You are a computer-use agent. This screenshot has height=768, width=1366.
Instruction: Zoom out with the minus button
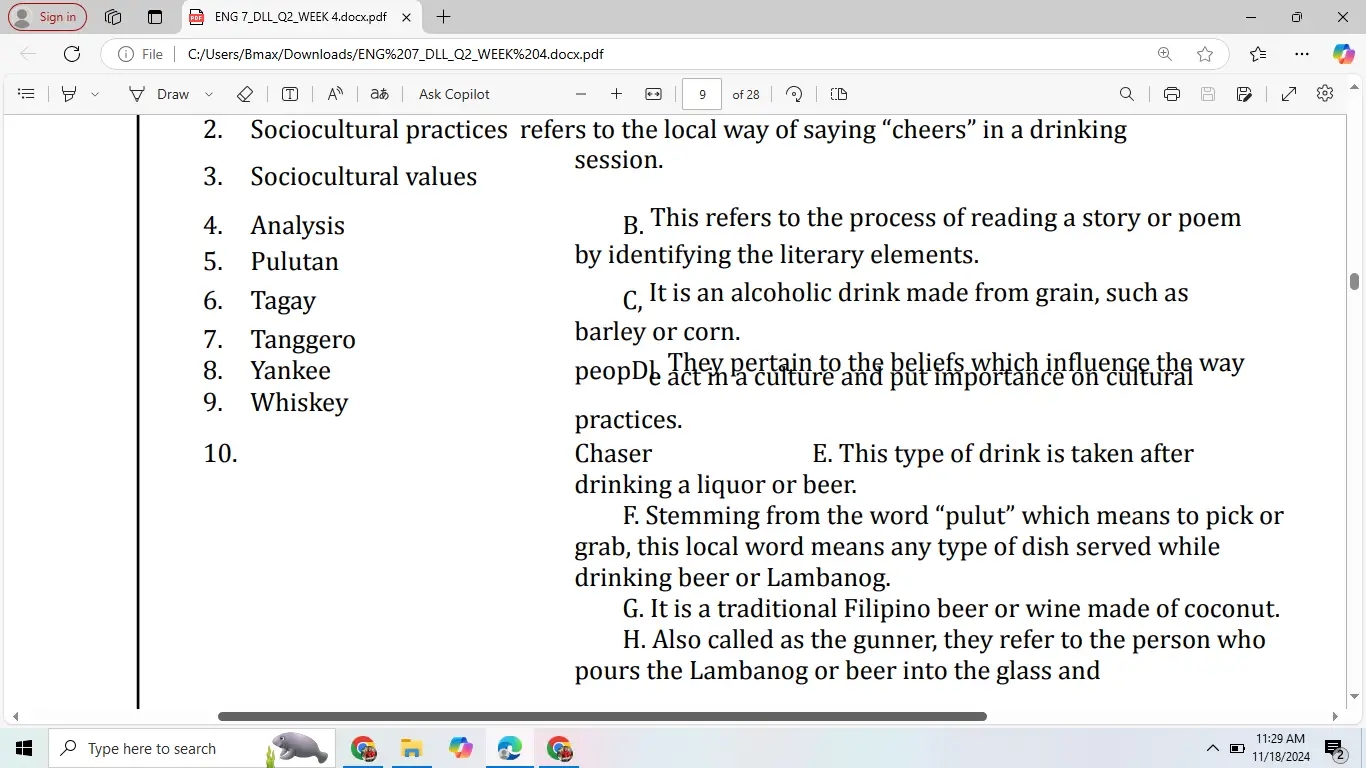tap(581, 94)
